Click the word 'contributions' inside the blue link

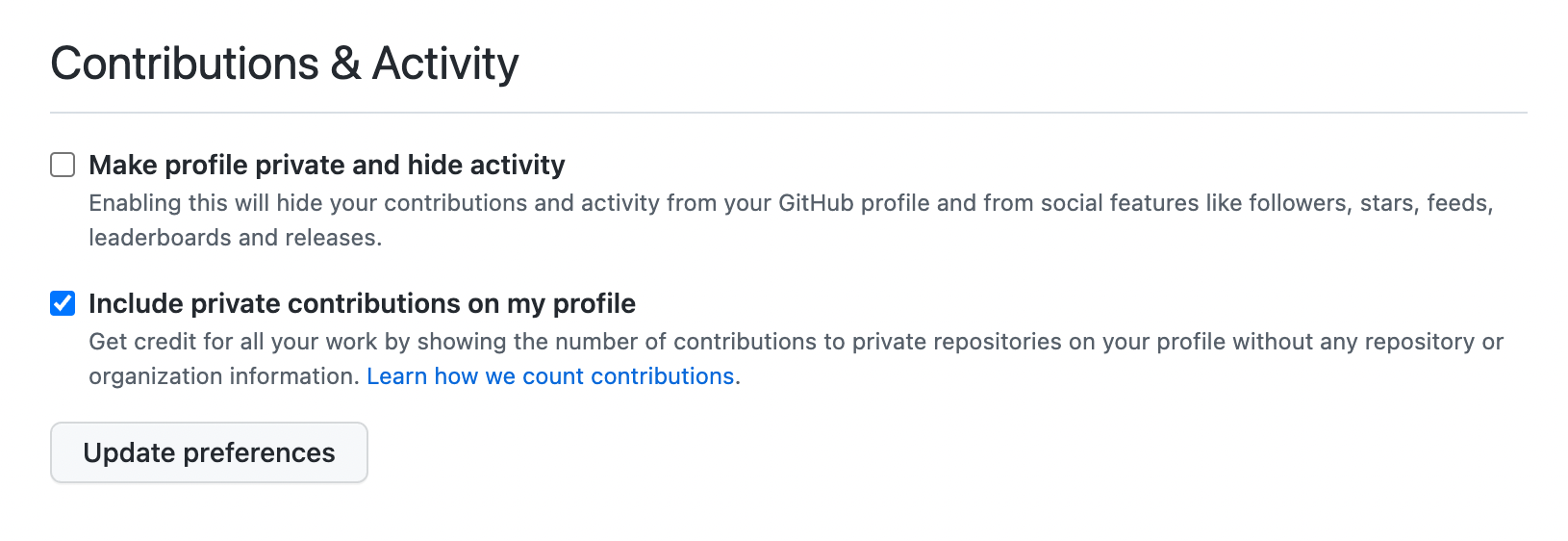click(x=662, y=376)
